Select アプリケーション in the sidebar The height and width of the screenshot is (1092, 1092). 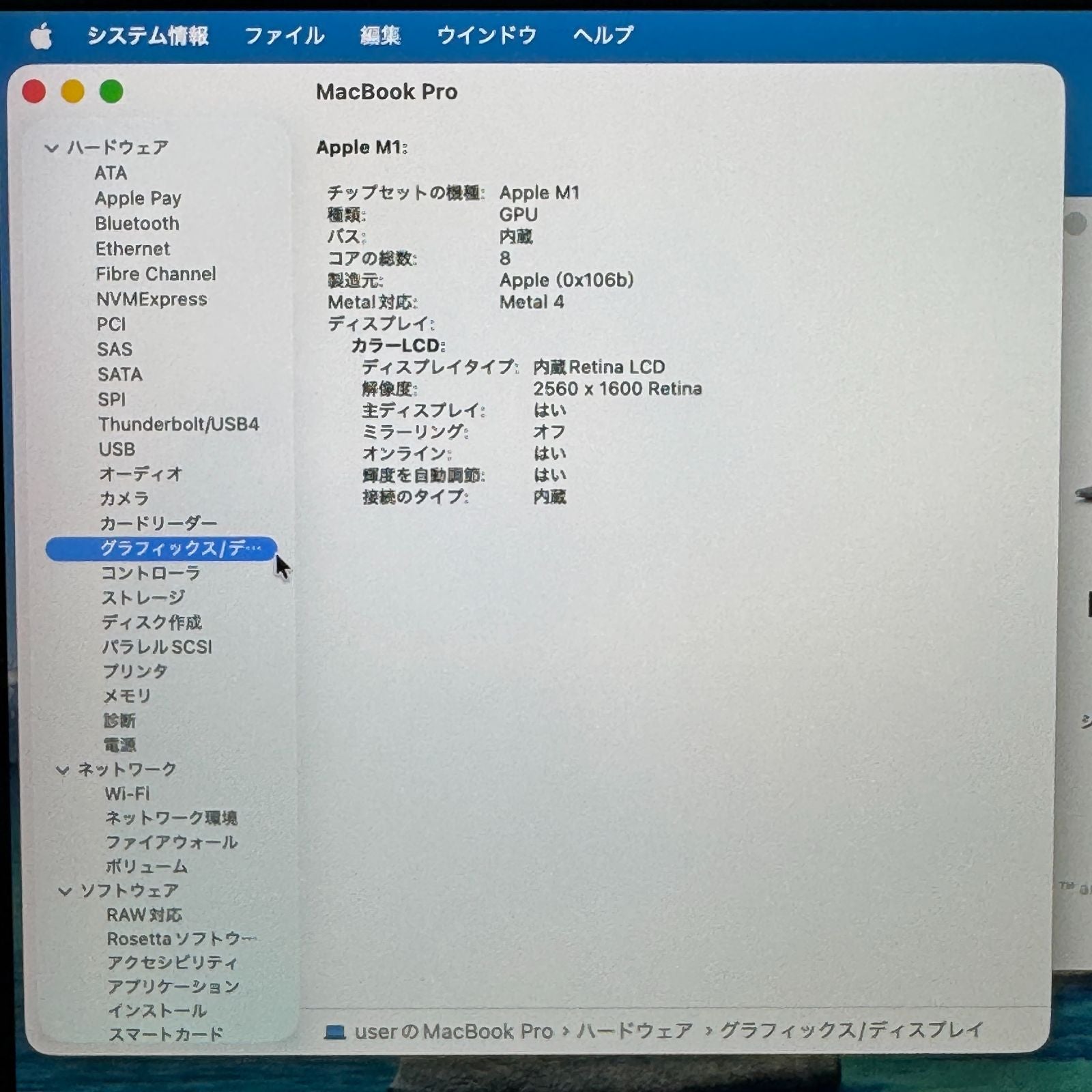point(173,987)
